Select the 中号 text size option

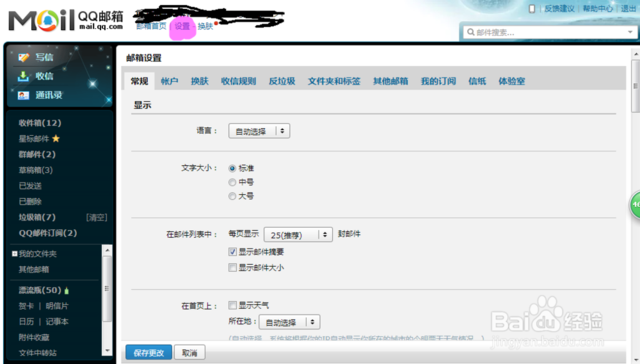coord(232,182)
